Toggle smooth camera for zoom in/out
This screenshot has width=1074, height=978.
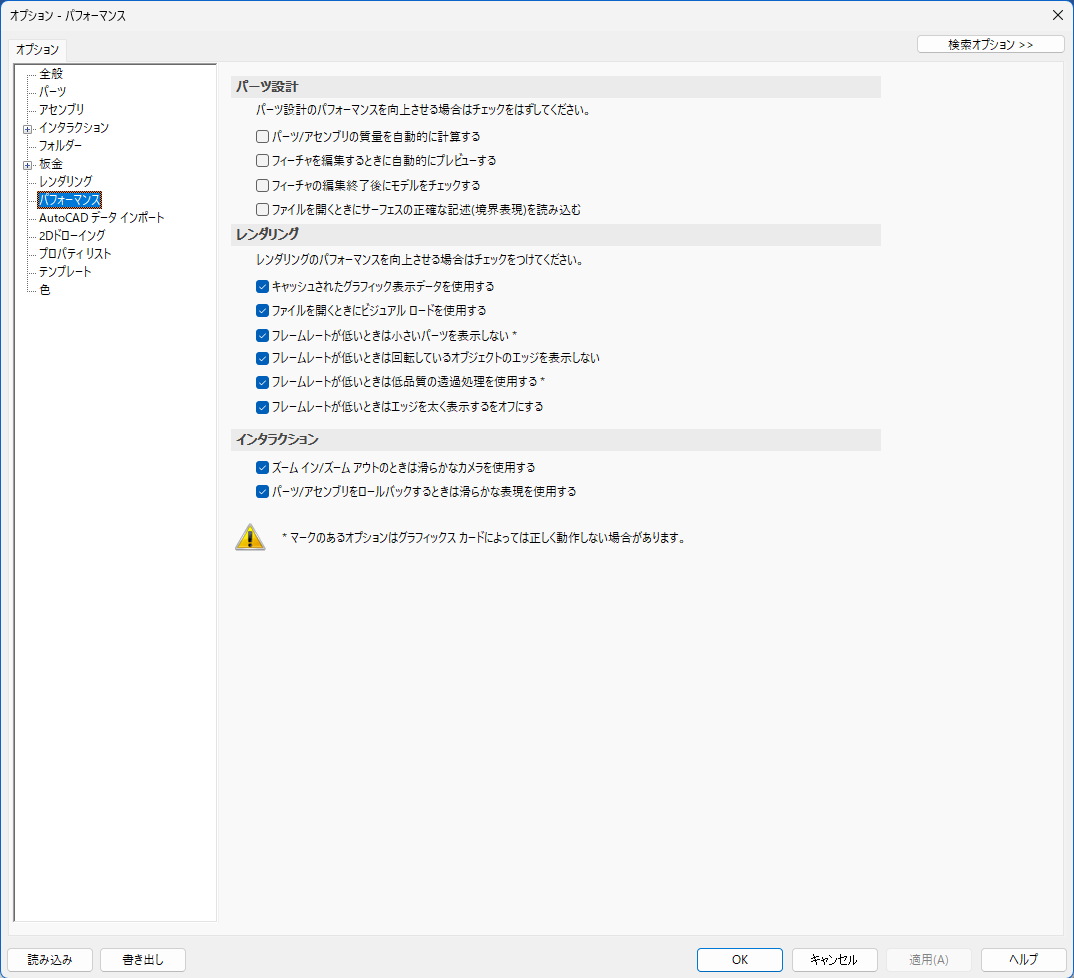click(262, 467)
